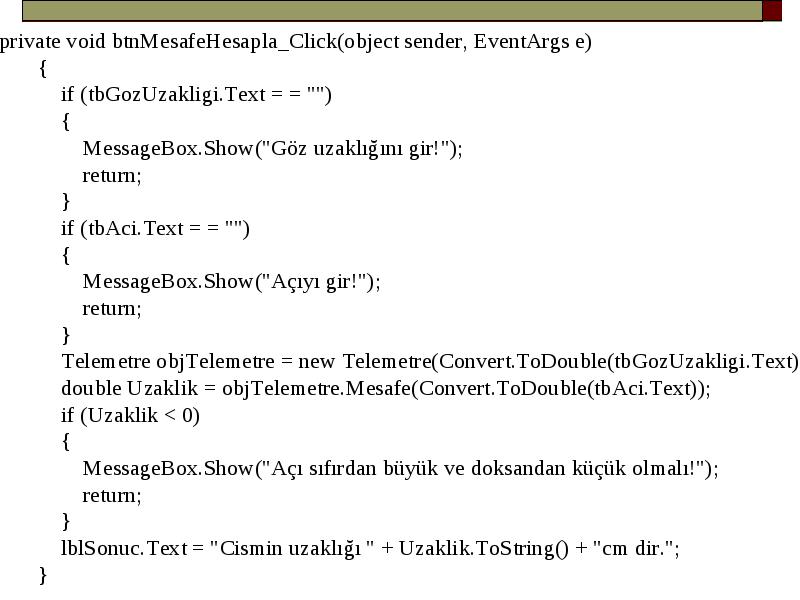Click the 'Telemetre objTelemetre = new Telemetre' line
The width and height of the screenshot is (800, 600).
(x=430, y=362)
